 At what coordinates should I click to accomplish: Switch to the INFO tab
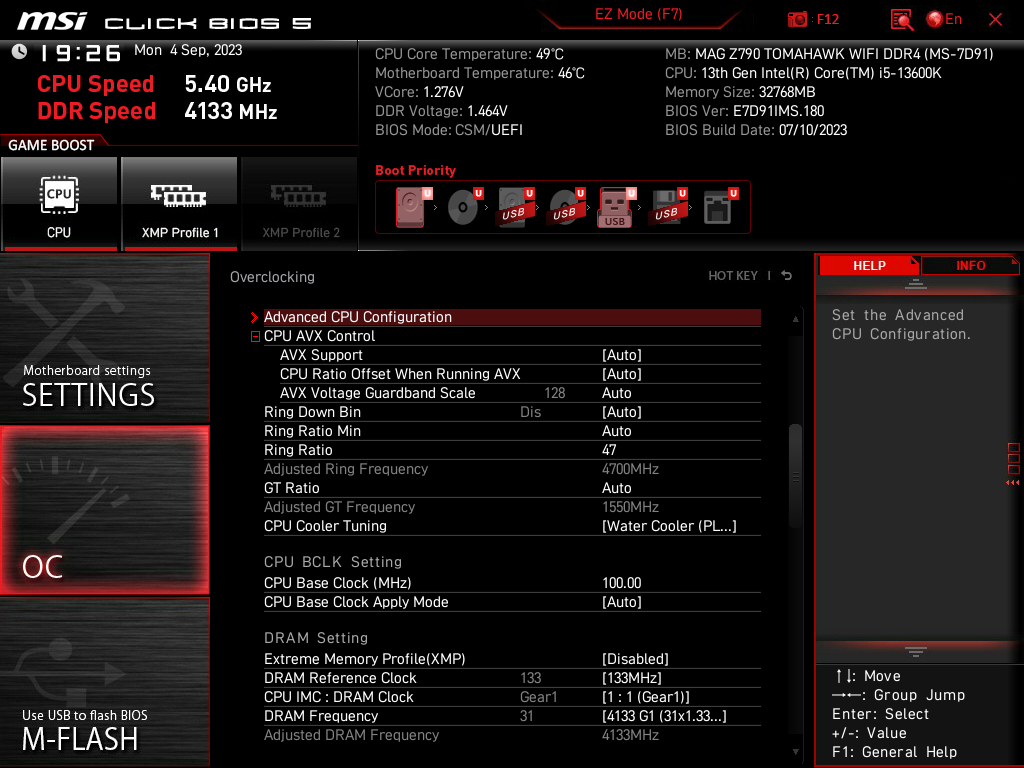[x=970, y=266]
